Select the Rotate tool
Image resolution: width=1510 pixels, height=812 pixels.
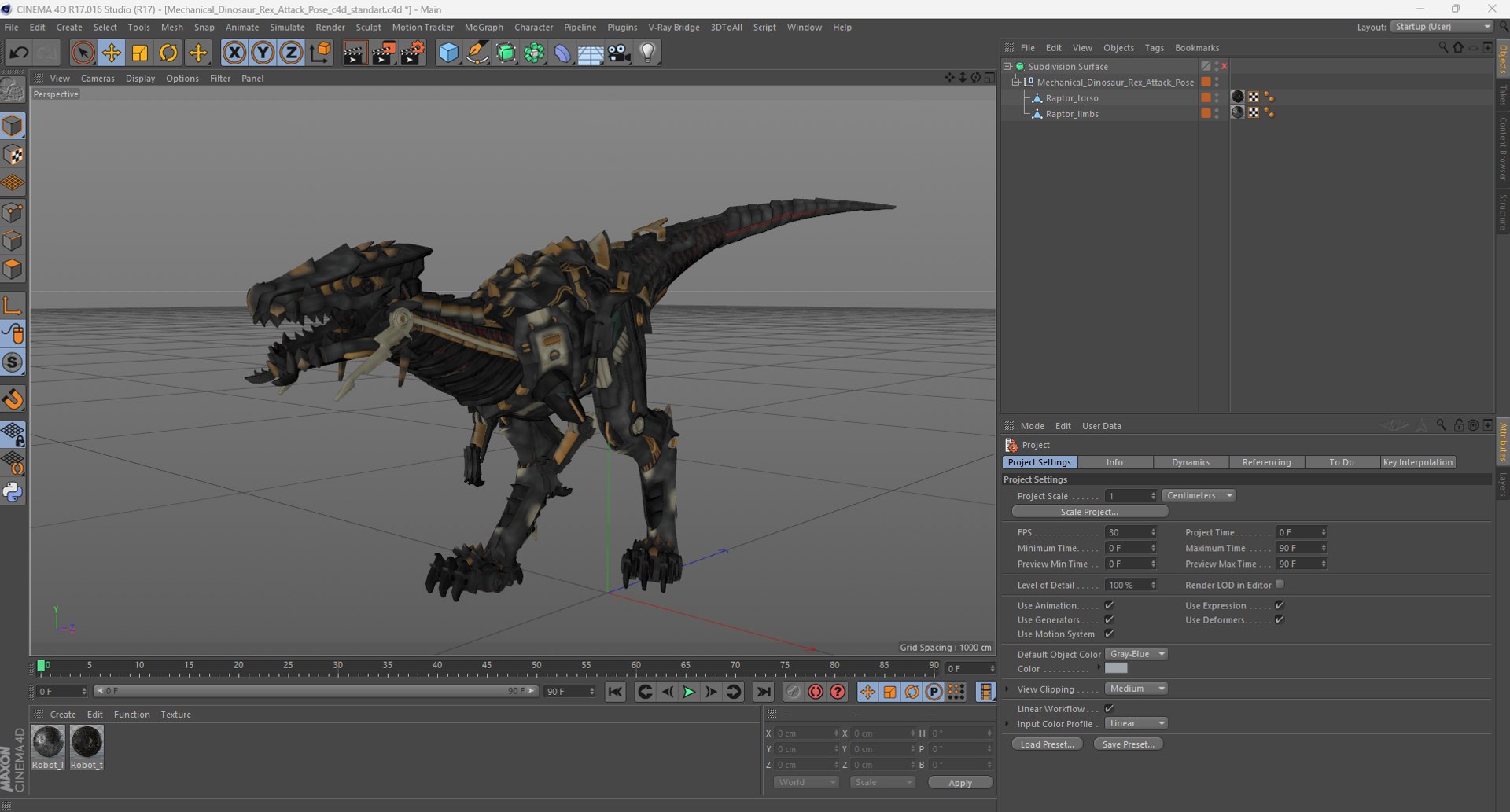click(168, 53)
